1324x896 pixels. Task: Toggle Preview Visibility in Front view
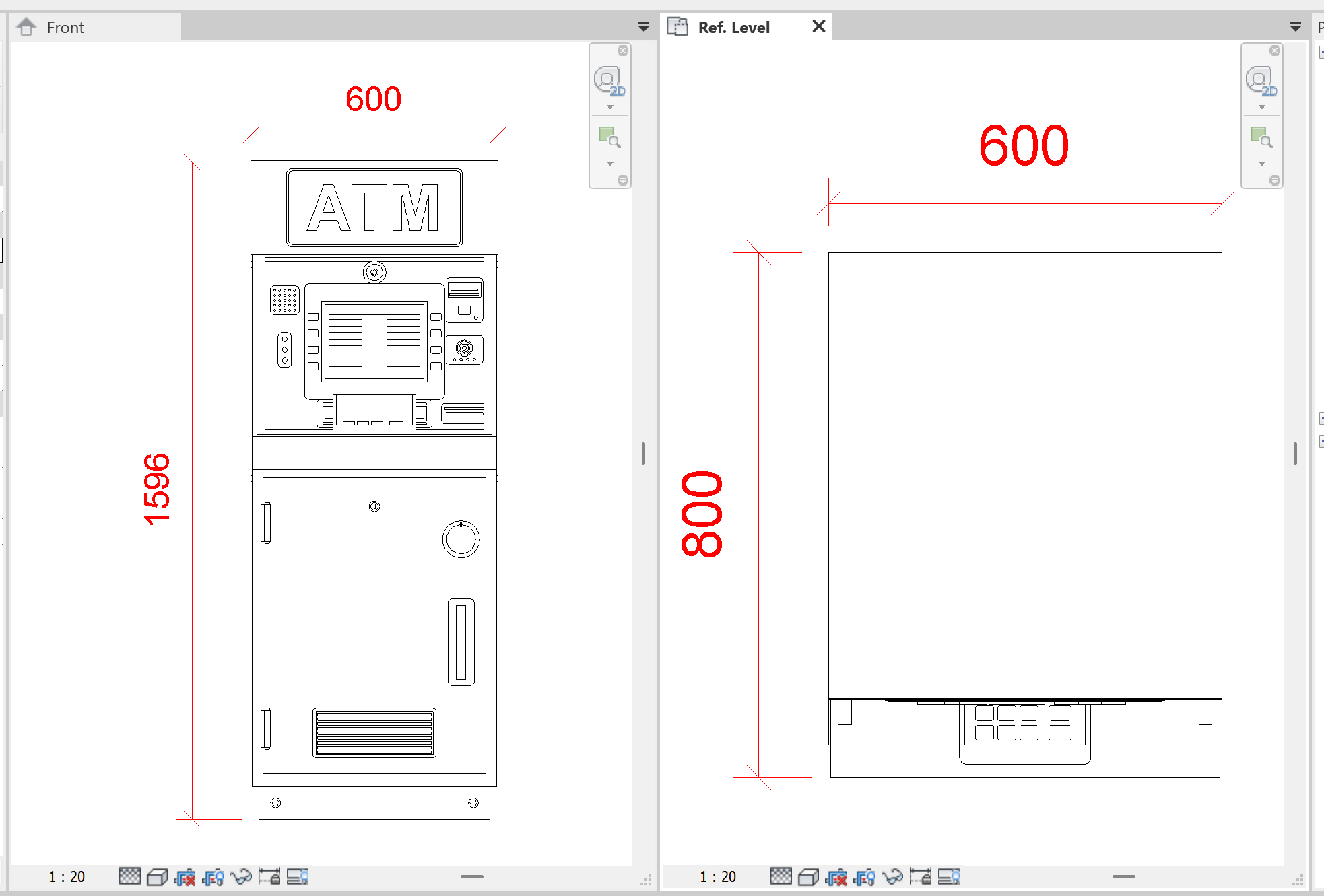tap(297, 876)
